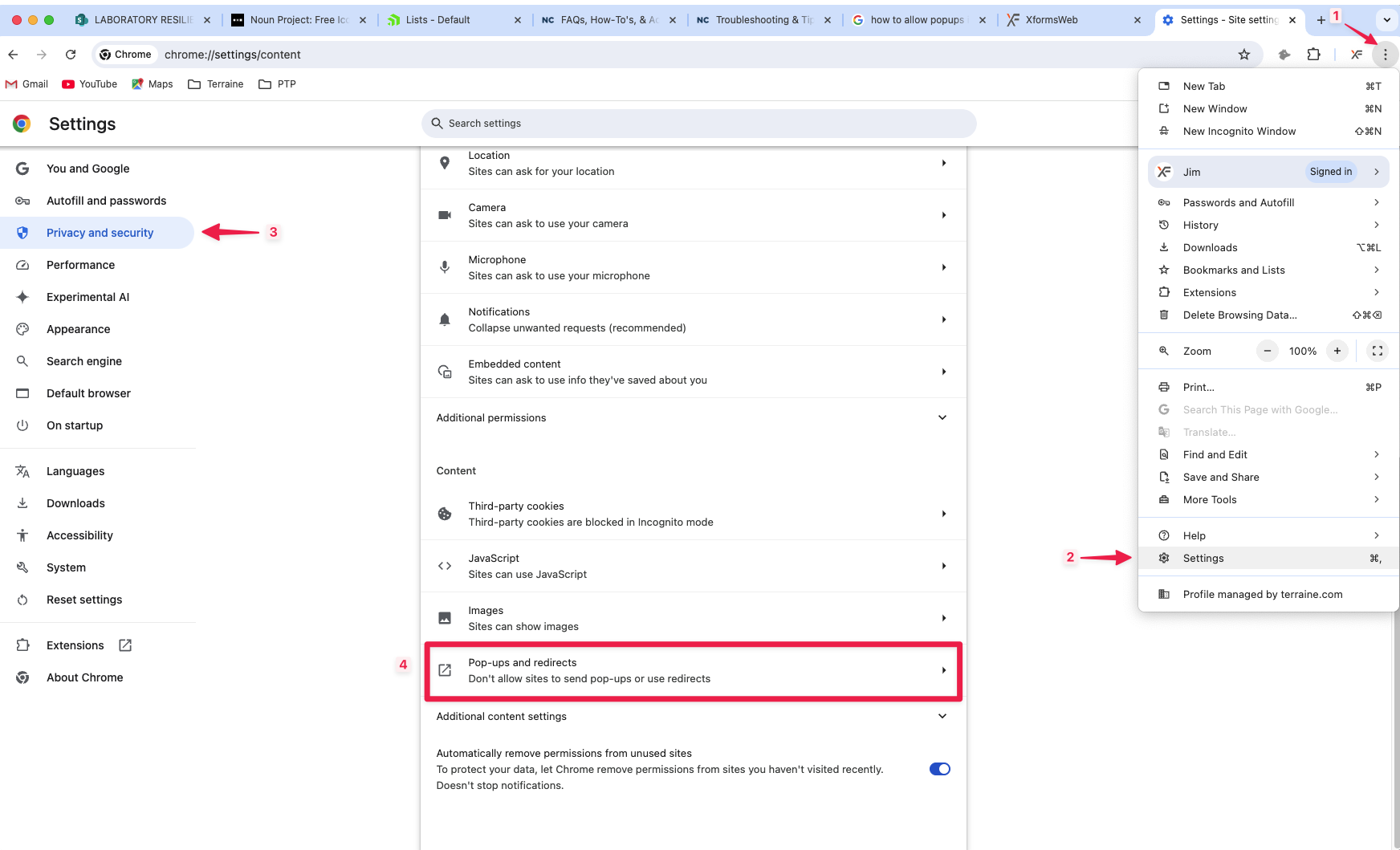Select Settings in the Chrome menu

point(1203,558)
